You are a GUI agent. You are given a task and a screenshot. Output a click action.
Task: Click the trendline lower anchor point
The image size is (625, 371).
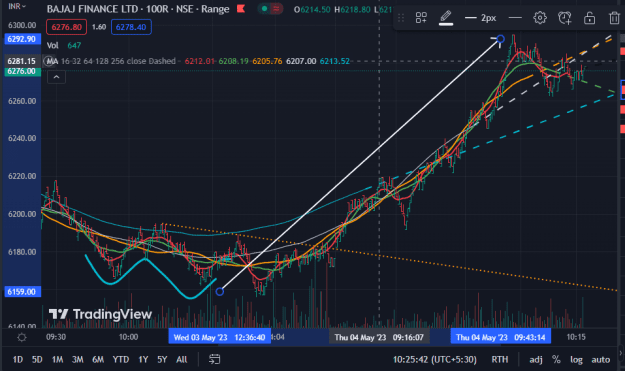pos(220,292)
